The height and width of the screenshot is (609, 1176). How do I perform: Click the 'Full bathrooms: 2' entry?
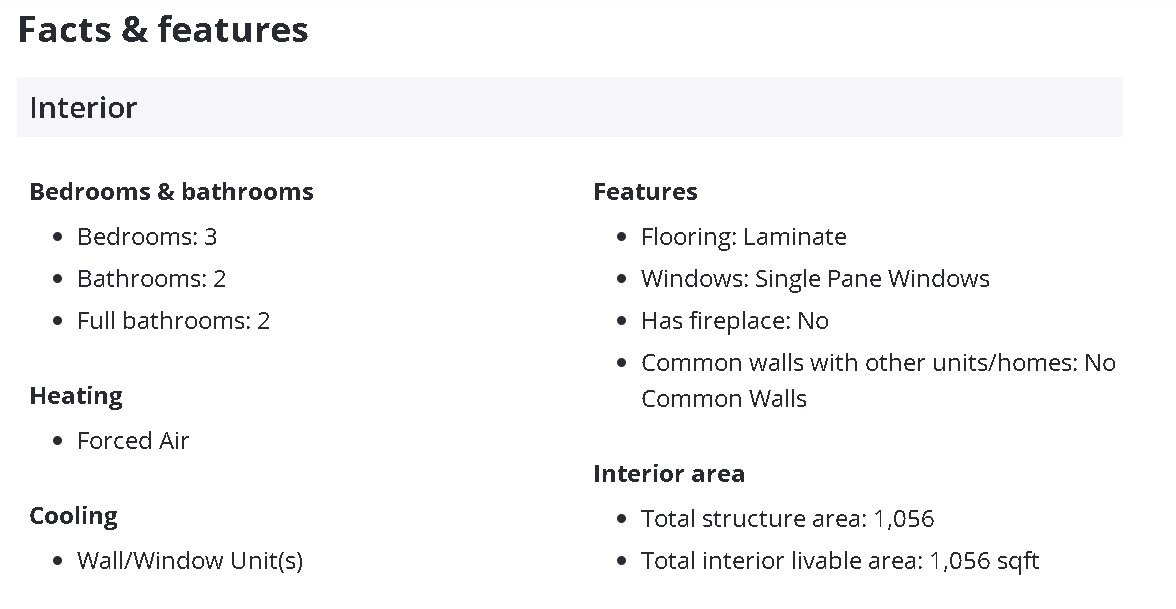point(173,321)
